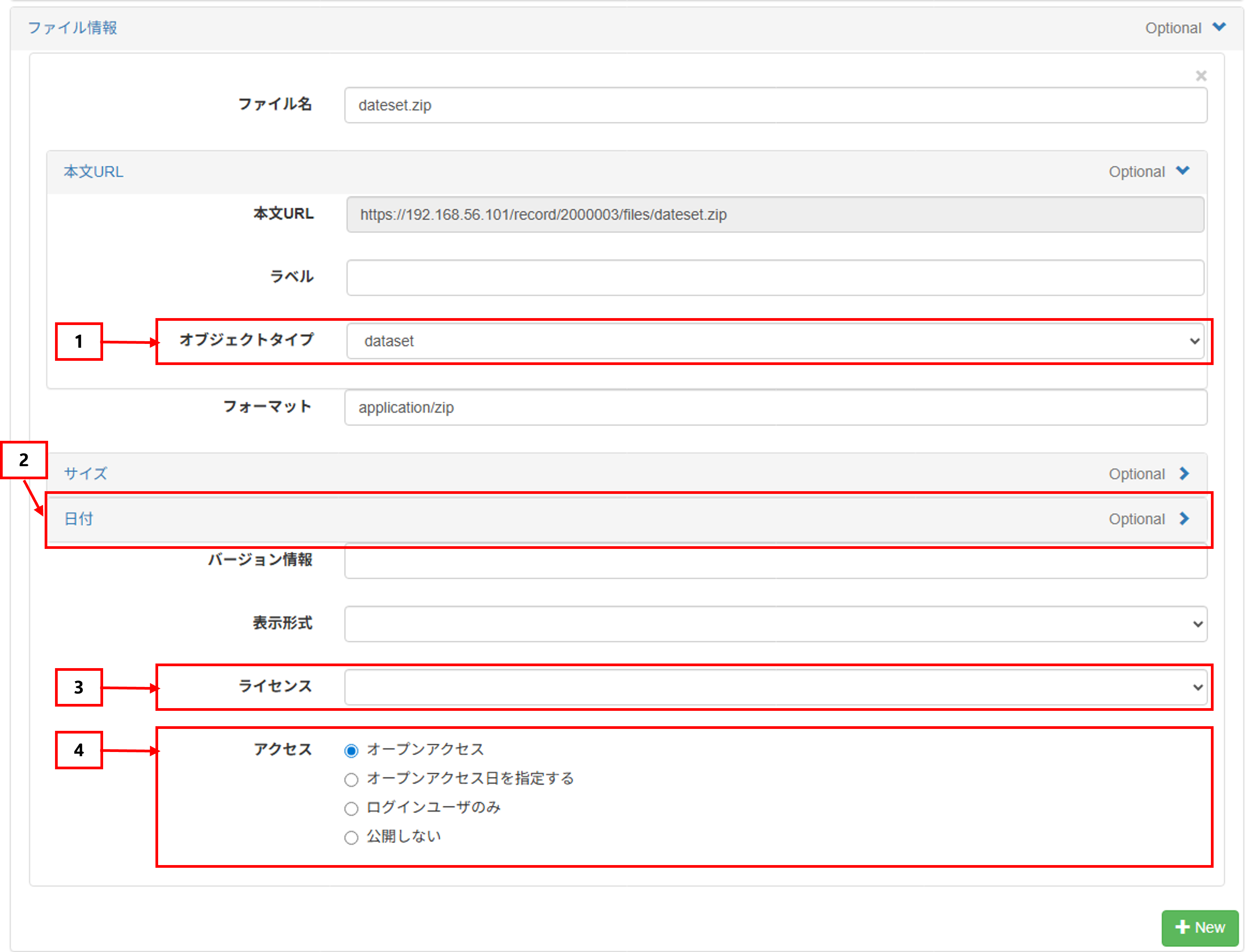
Task: Select ログインユーザのみ radio option
Action: tap(351, 809)
